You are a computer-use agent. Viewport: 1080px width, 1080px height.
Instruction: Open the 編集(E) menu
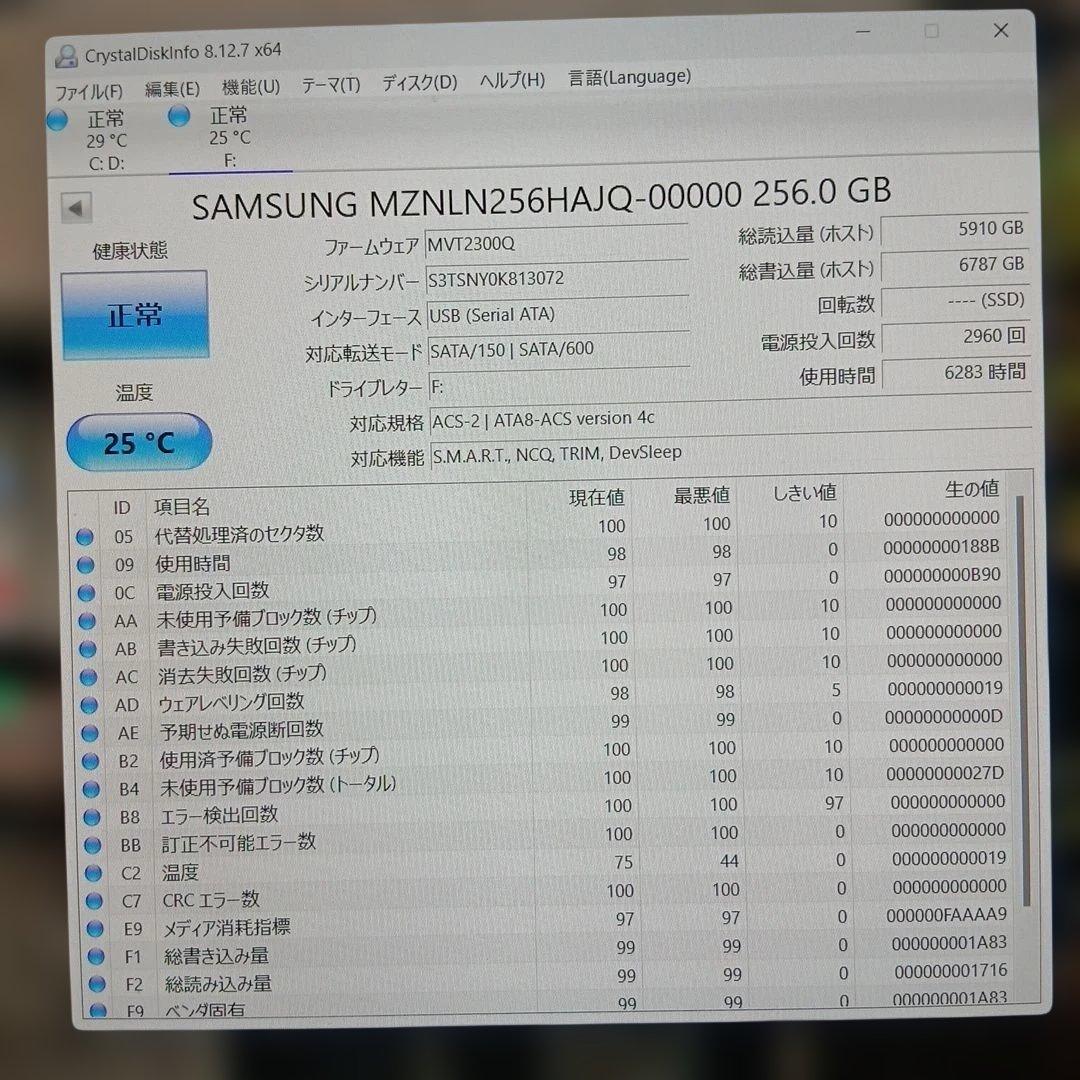[x=172, y=89]
